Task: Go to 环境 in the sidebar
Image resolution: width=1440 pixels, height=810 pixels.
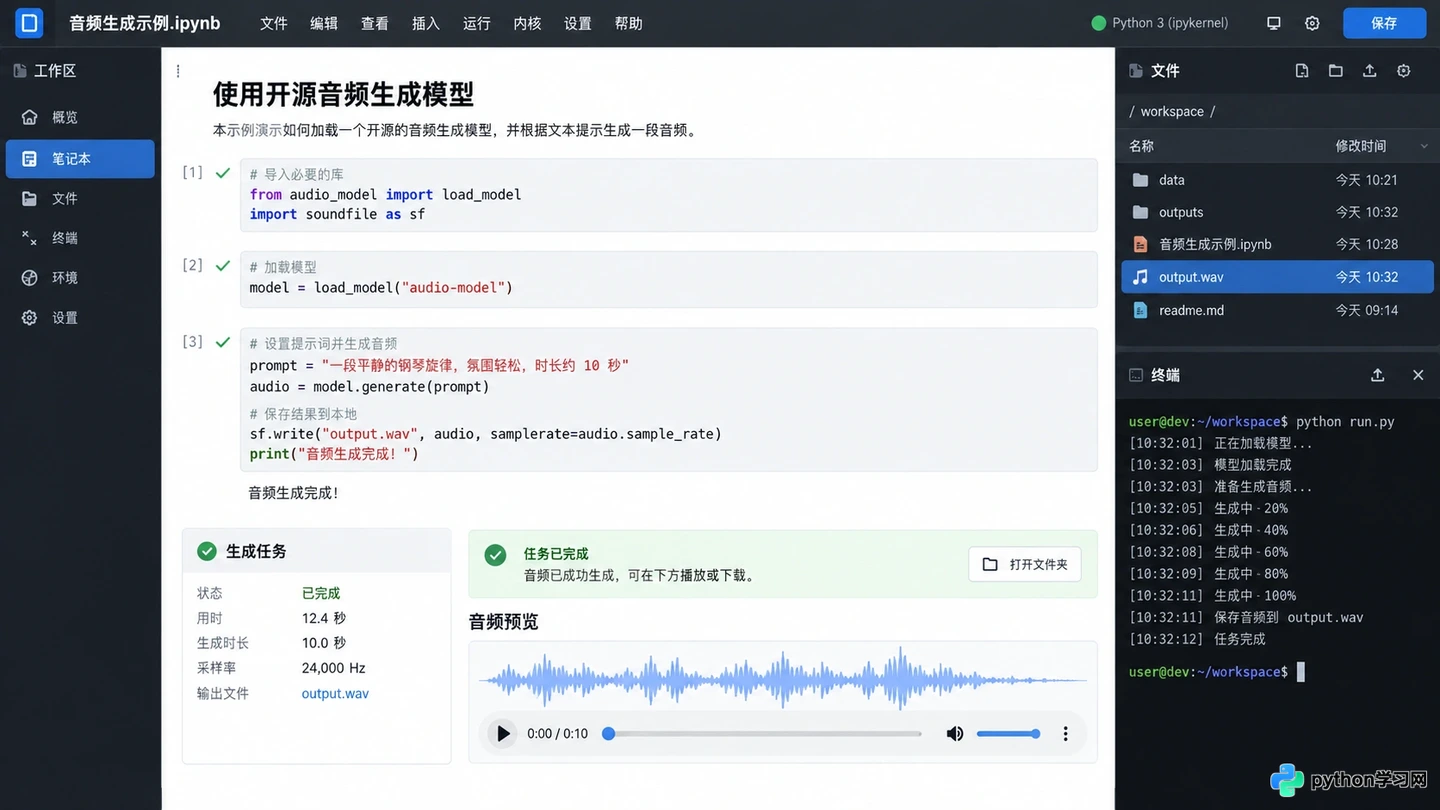Action: [80, 278]
